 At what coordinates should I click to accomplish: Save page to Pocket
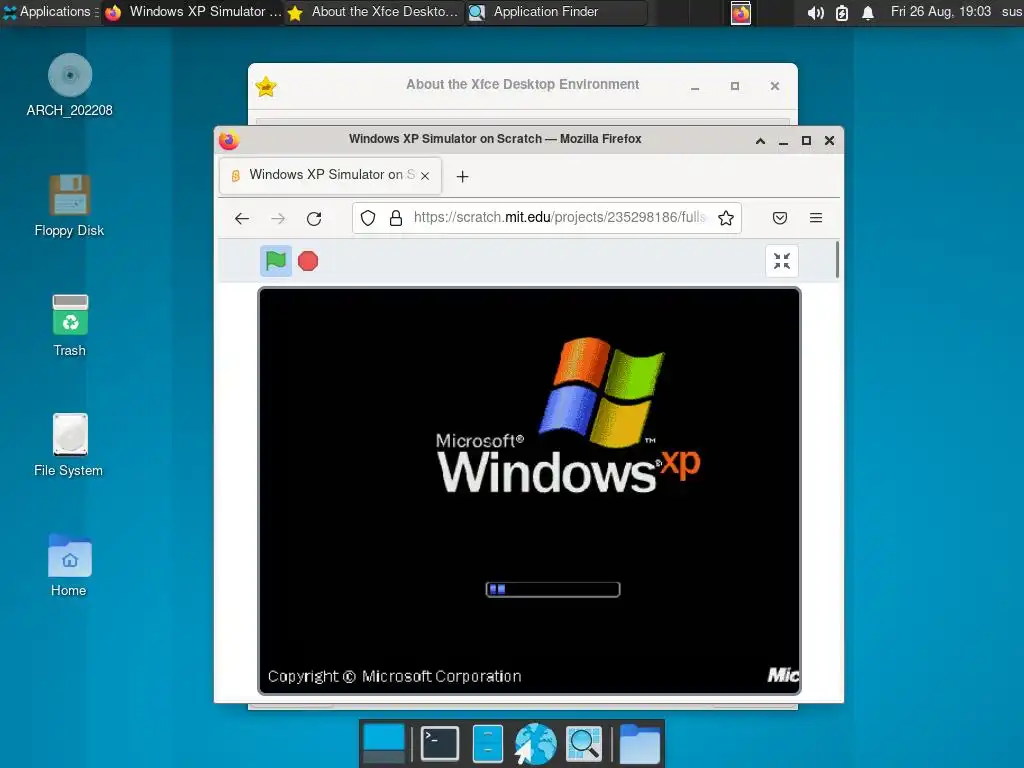coord(780,217)
